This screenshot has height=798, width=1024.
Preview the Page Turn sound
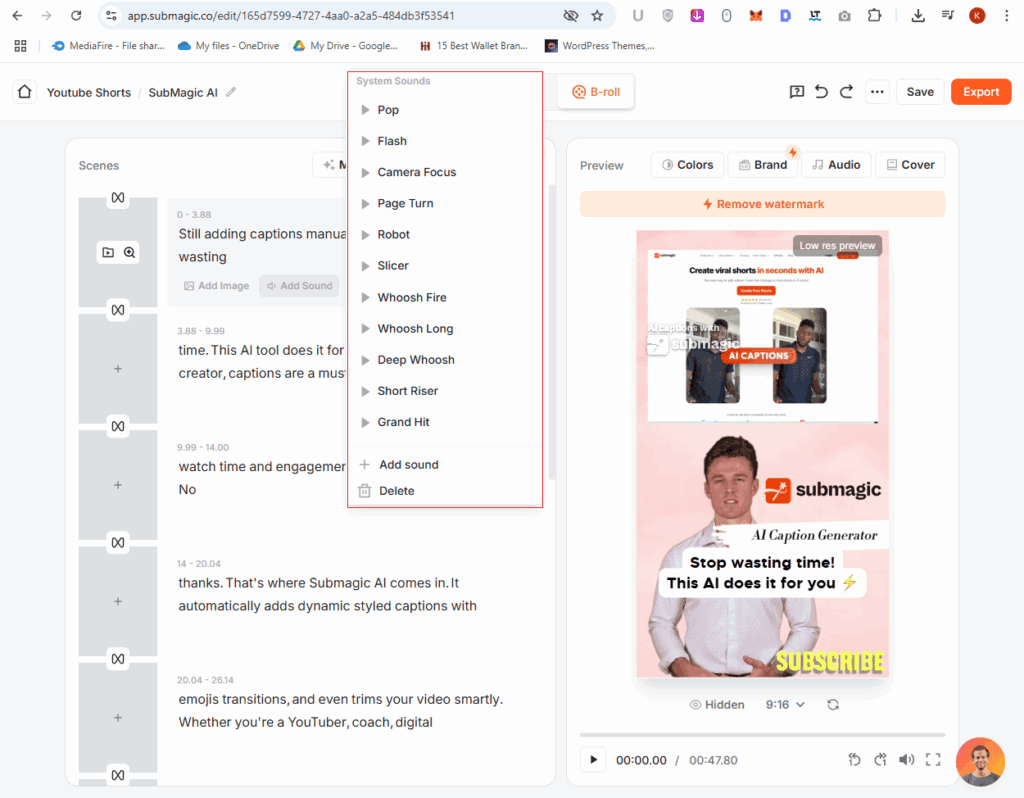[365, 204]
